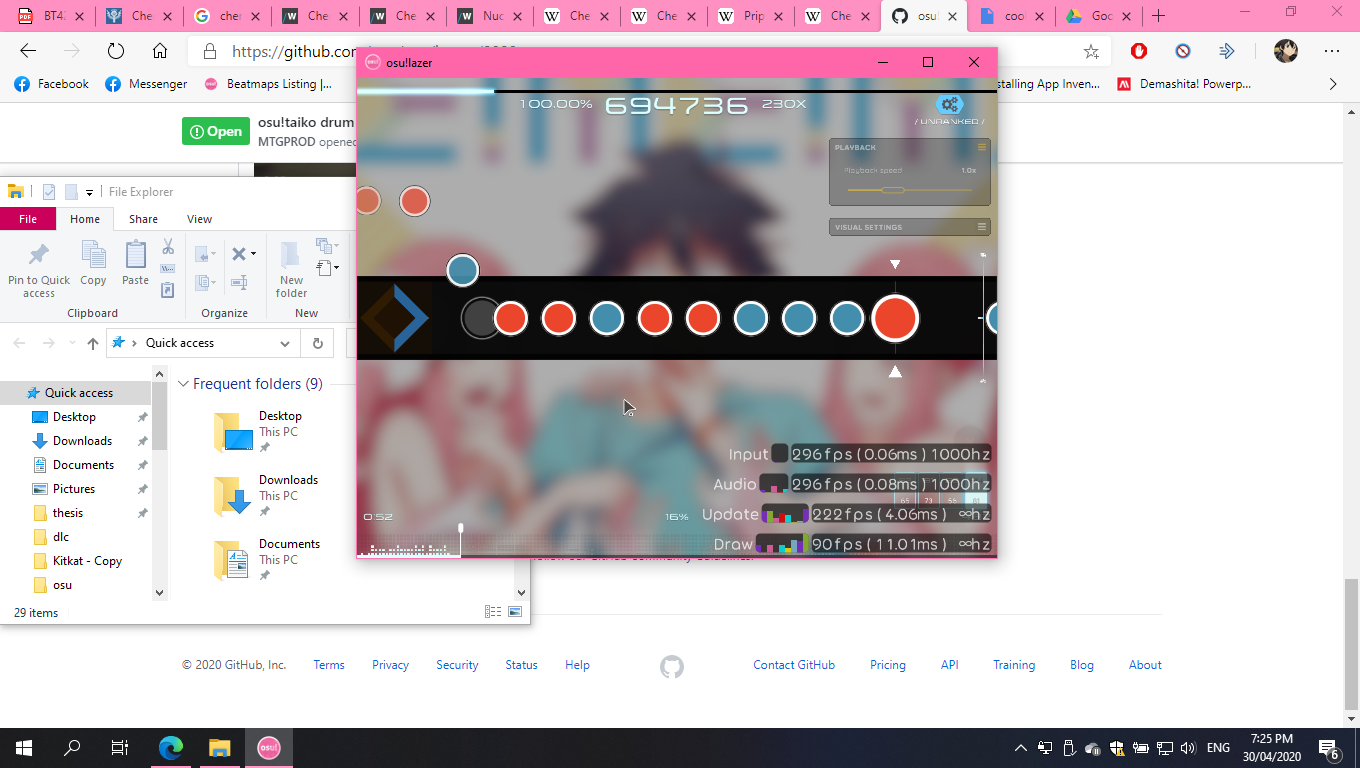Switch to the Home ribbon tab
1360x768 pixels.
(x=85, y=219)
